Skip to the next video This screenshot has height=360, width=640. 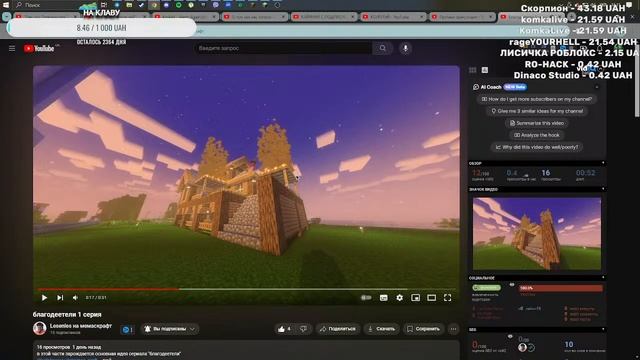click(x=60, y=298)
